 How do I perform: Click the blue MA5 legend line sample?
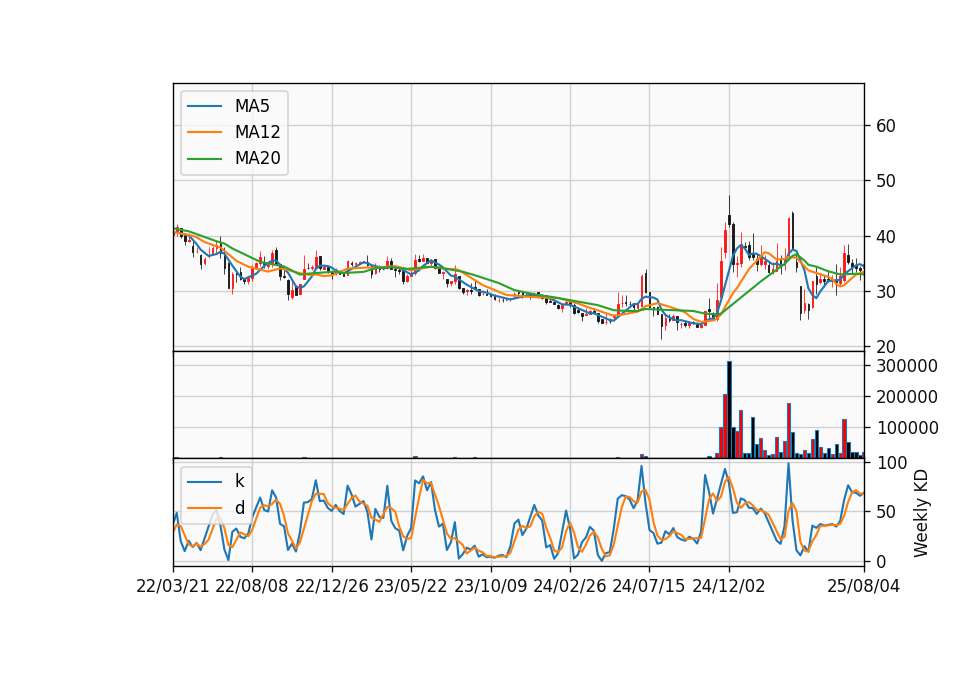coord(204,107)
